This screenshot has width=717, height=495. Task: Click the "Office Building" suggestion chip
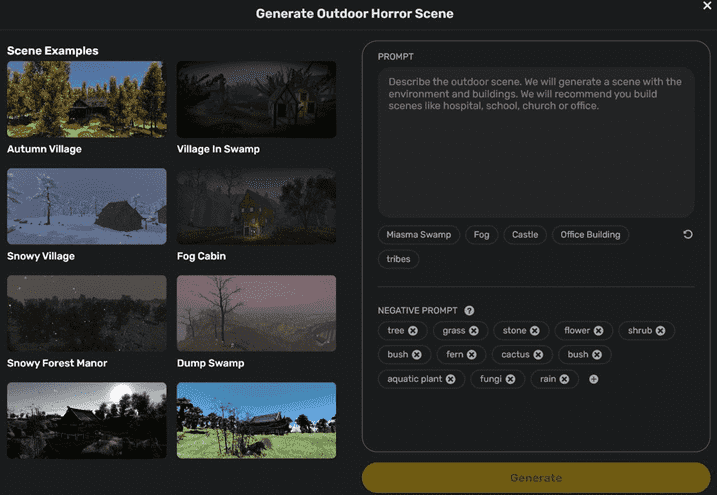pyautogui.click(x=590, y=235)
